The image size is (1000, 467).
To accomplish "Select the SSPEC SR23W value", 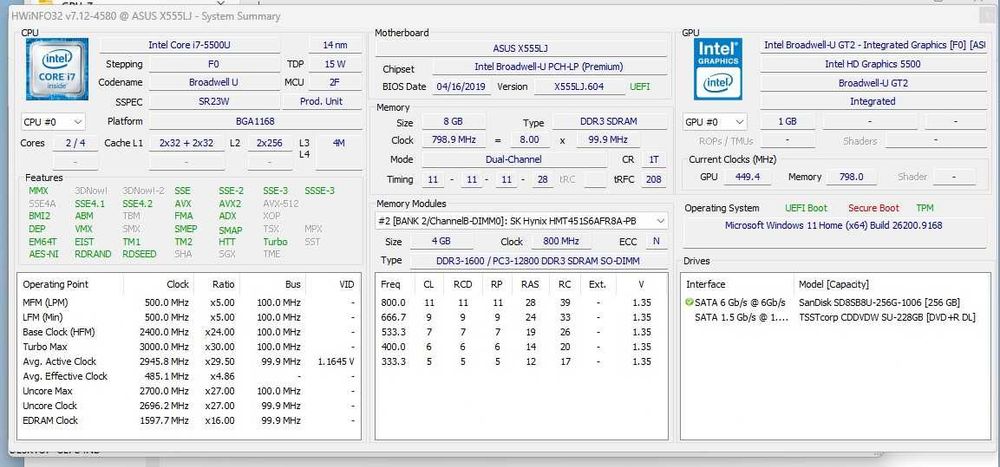I will tap(214, 101).
